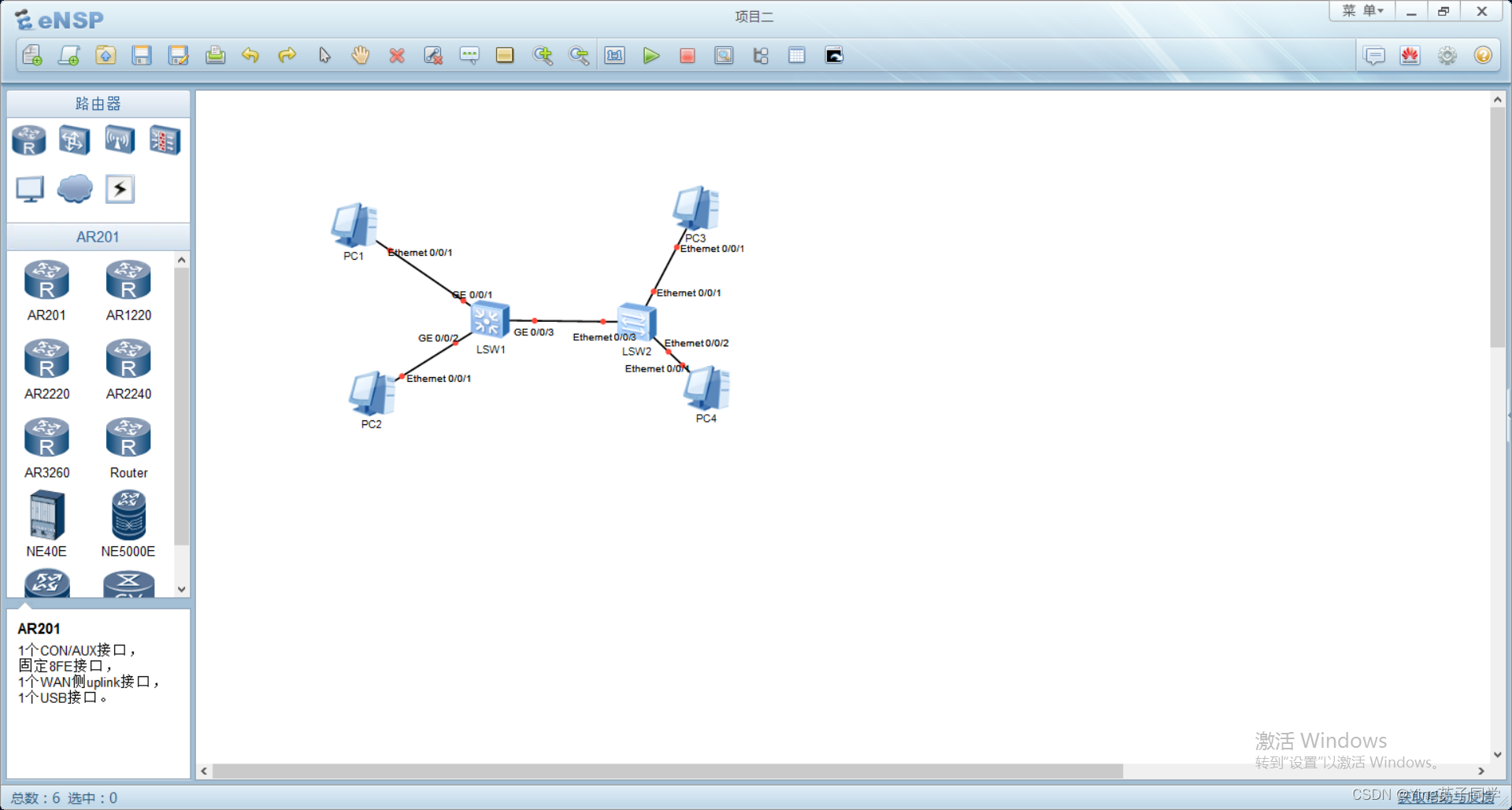Viewport: 1512px width, 810px height.
Task: Open an existing topology file
Action: click(x=106, y=55)
